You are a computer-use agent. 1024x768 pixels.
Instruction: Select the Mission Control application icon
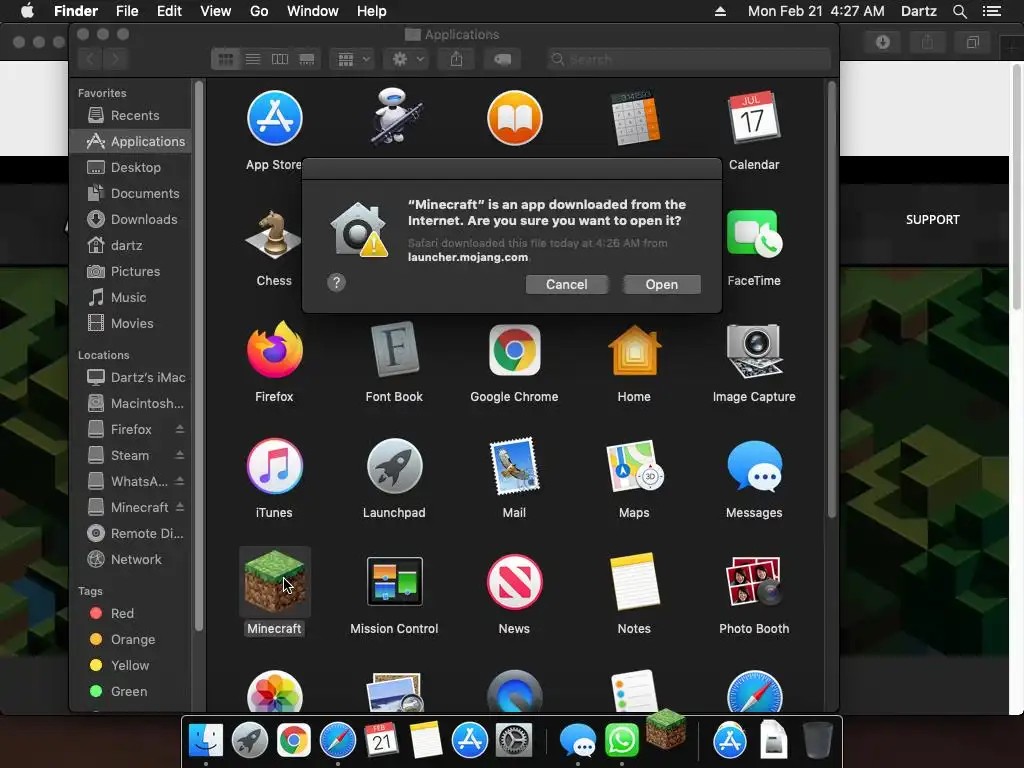tap(394, 581)
